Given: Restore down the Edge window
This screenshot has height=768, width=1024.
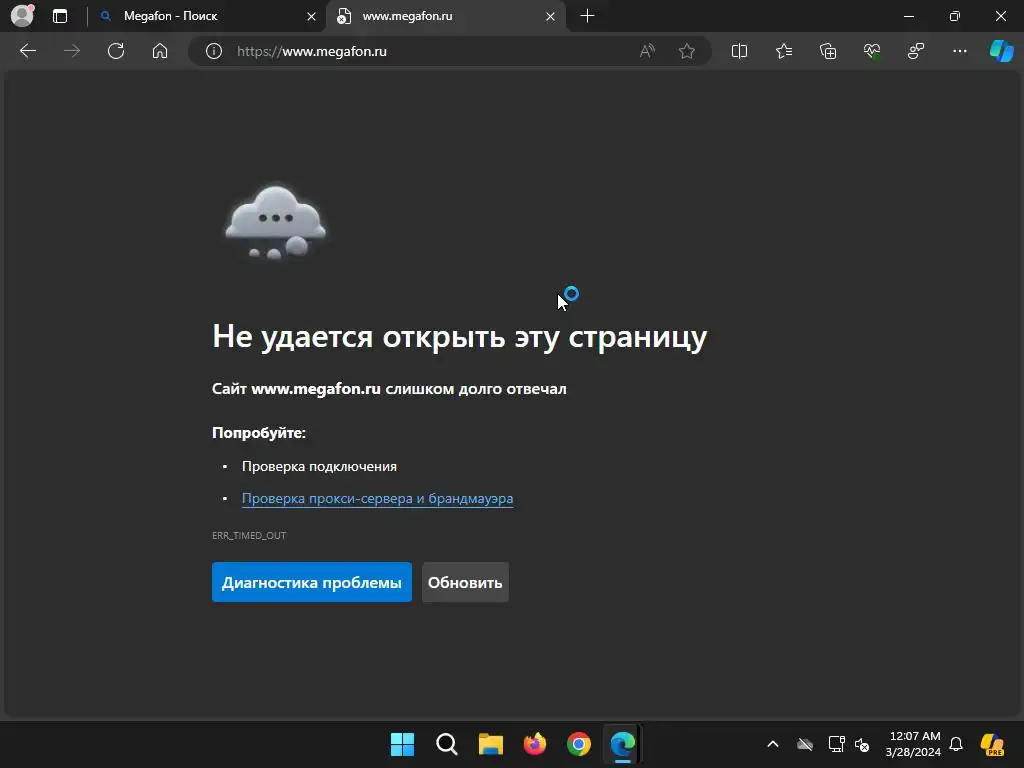Looking at the screenshot, I should [955, 16].
